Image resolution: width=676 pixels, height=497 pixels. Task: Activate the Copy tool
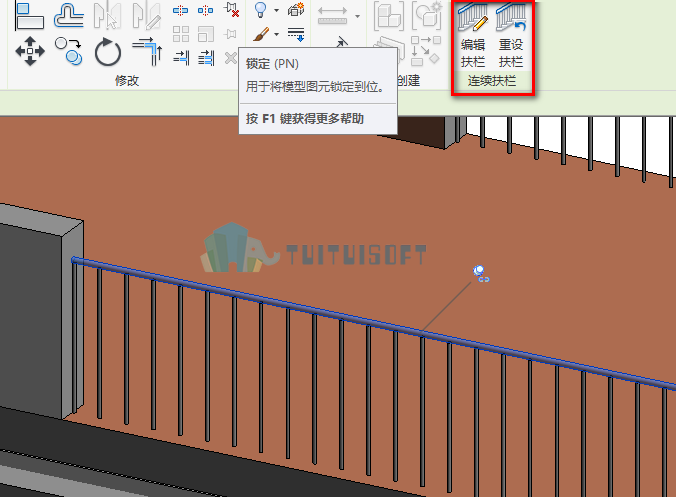(x=69, y=51)
